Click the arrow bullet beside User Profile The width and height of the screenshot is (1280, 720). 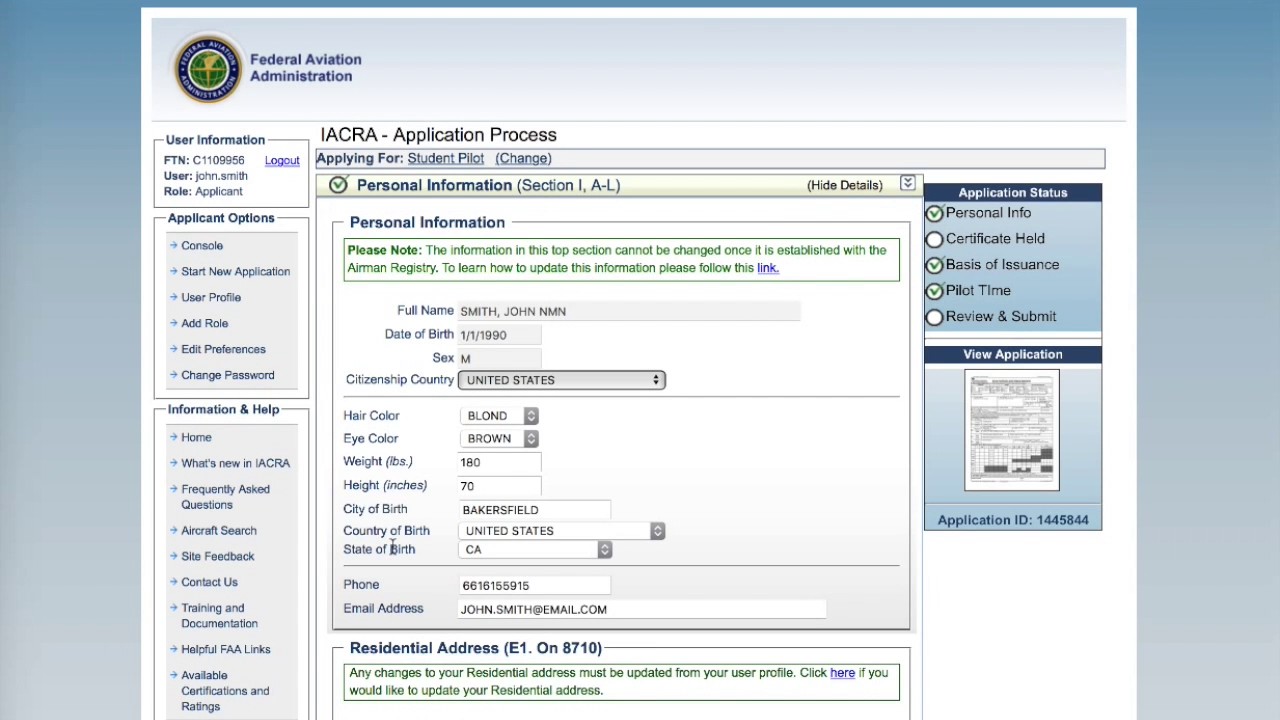click(x=173, y=297)
